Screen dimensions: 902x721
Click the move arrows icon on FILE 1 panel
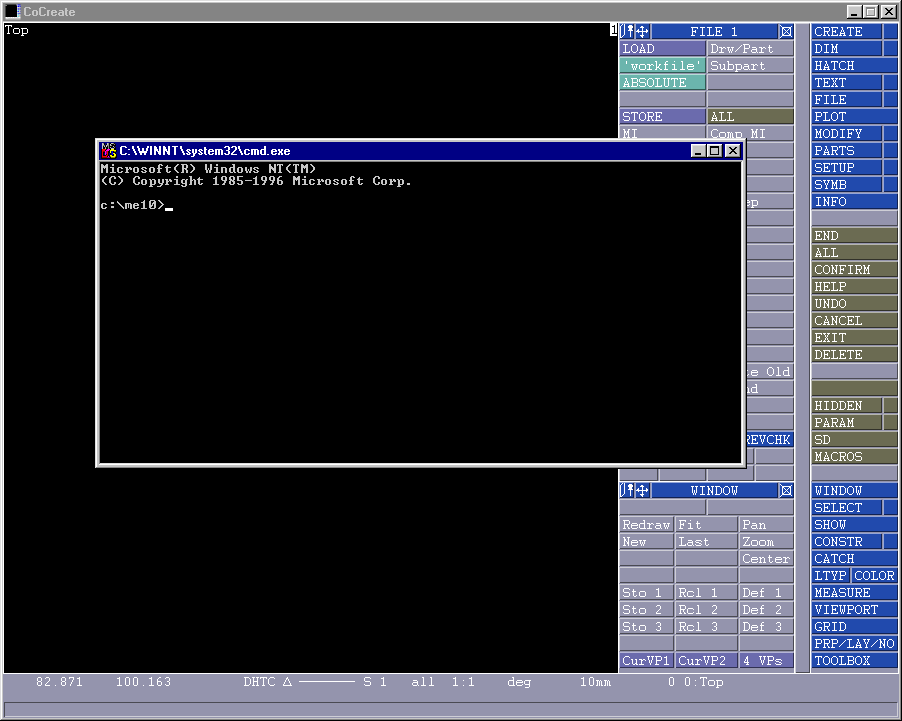(x=642, y=32)
